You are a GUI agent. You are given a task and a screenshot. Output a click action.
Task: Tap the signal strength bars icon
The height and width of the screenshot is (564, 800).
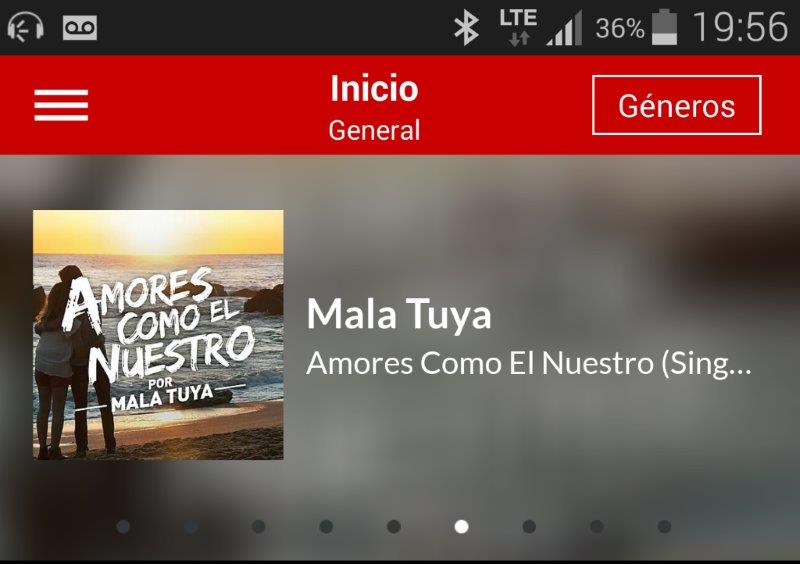[x=564, y=28]
